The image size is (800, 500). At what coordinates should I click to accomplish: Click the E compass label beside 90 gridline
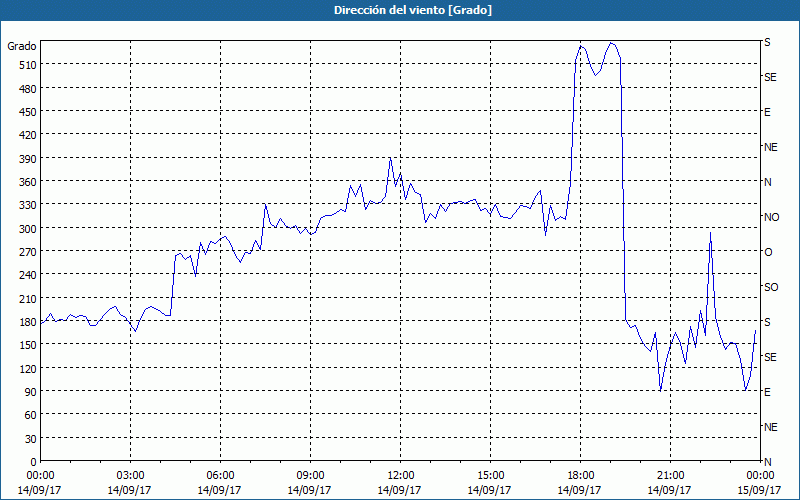point(767,392)
